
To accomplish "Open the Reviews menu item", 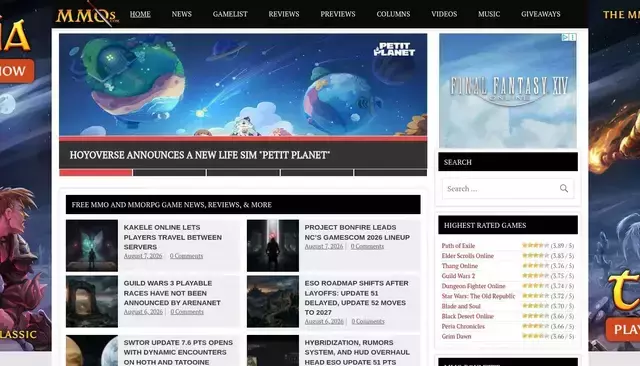I will [284, 14].
